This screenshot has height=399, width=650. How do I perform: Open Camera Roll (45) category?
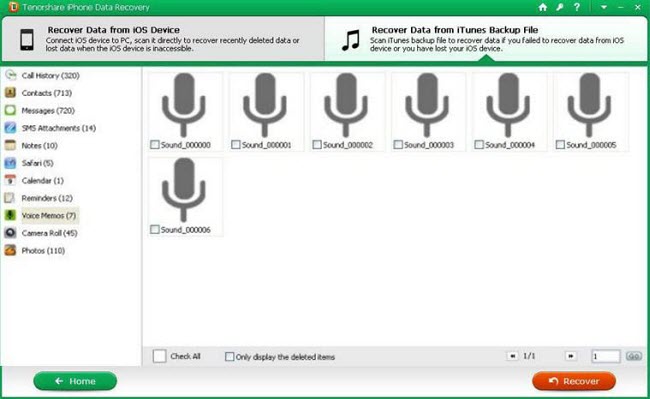click(49, 233)
